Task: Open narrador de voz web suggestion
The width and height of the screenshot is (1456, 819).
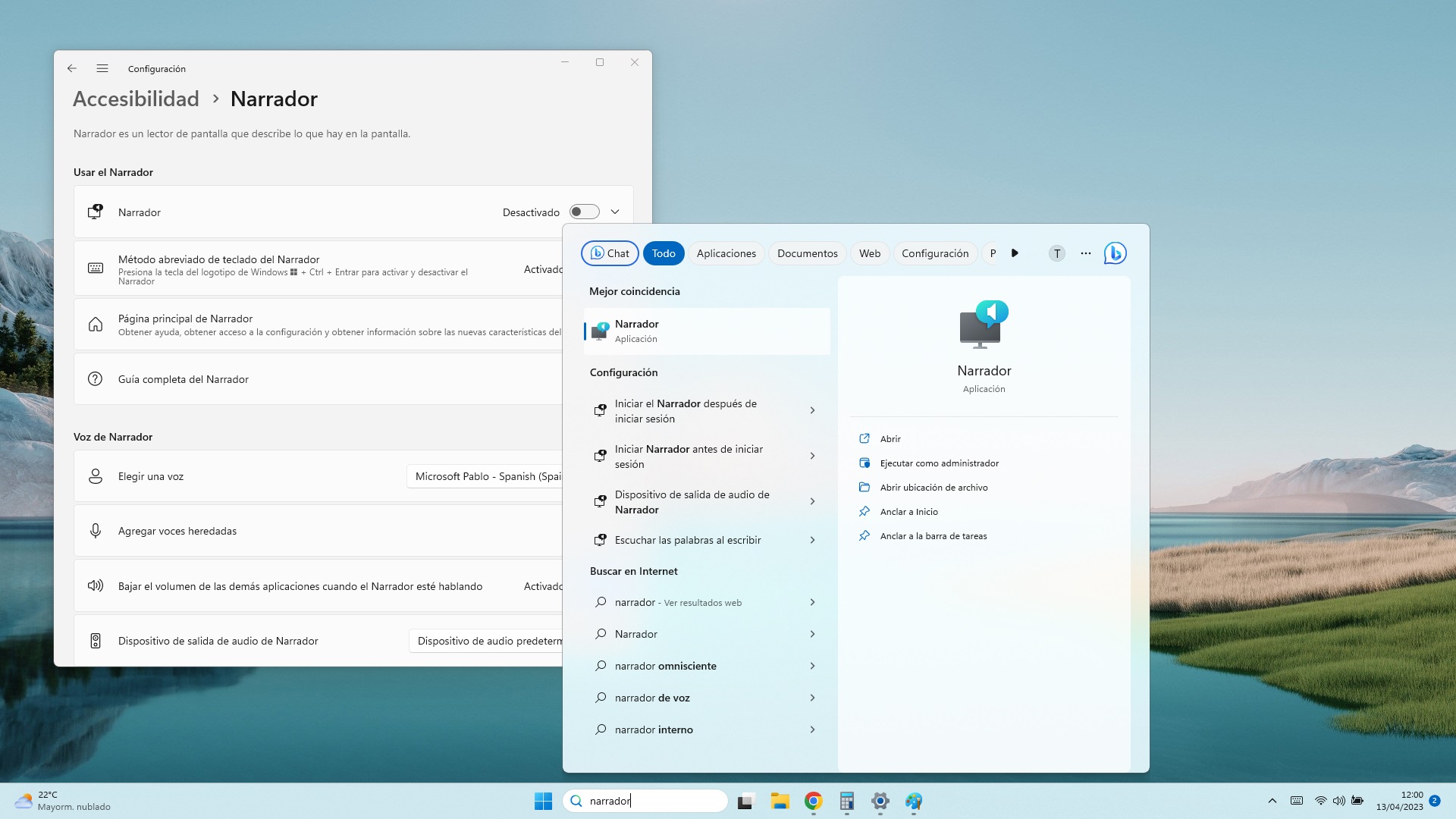Action: click(x=707, y=698)
